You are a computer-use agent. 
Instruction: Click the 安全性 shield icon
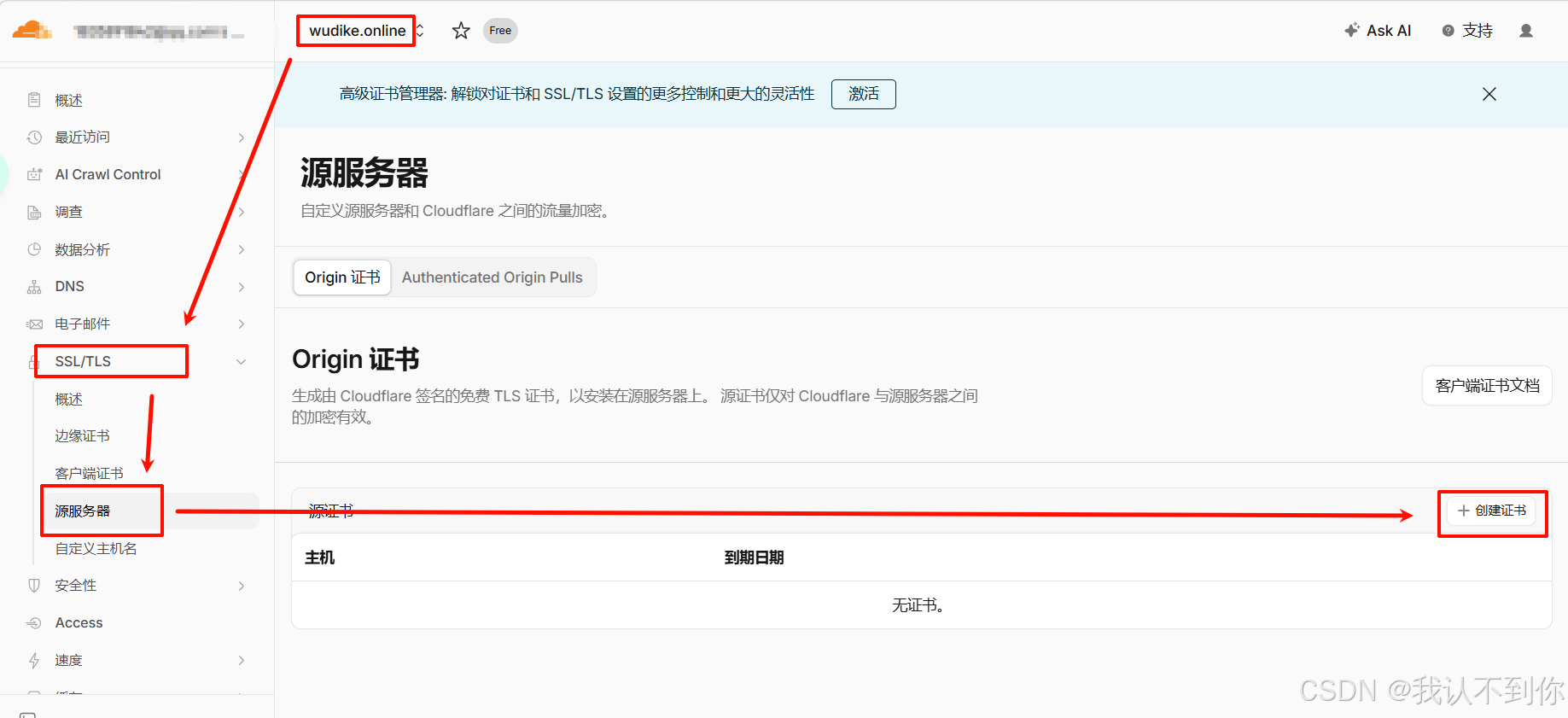(x=34, y=586)
